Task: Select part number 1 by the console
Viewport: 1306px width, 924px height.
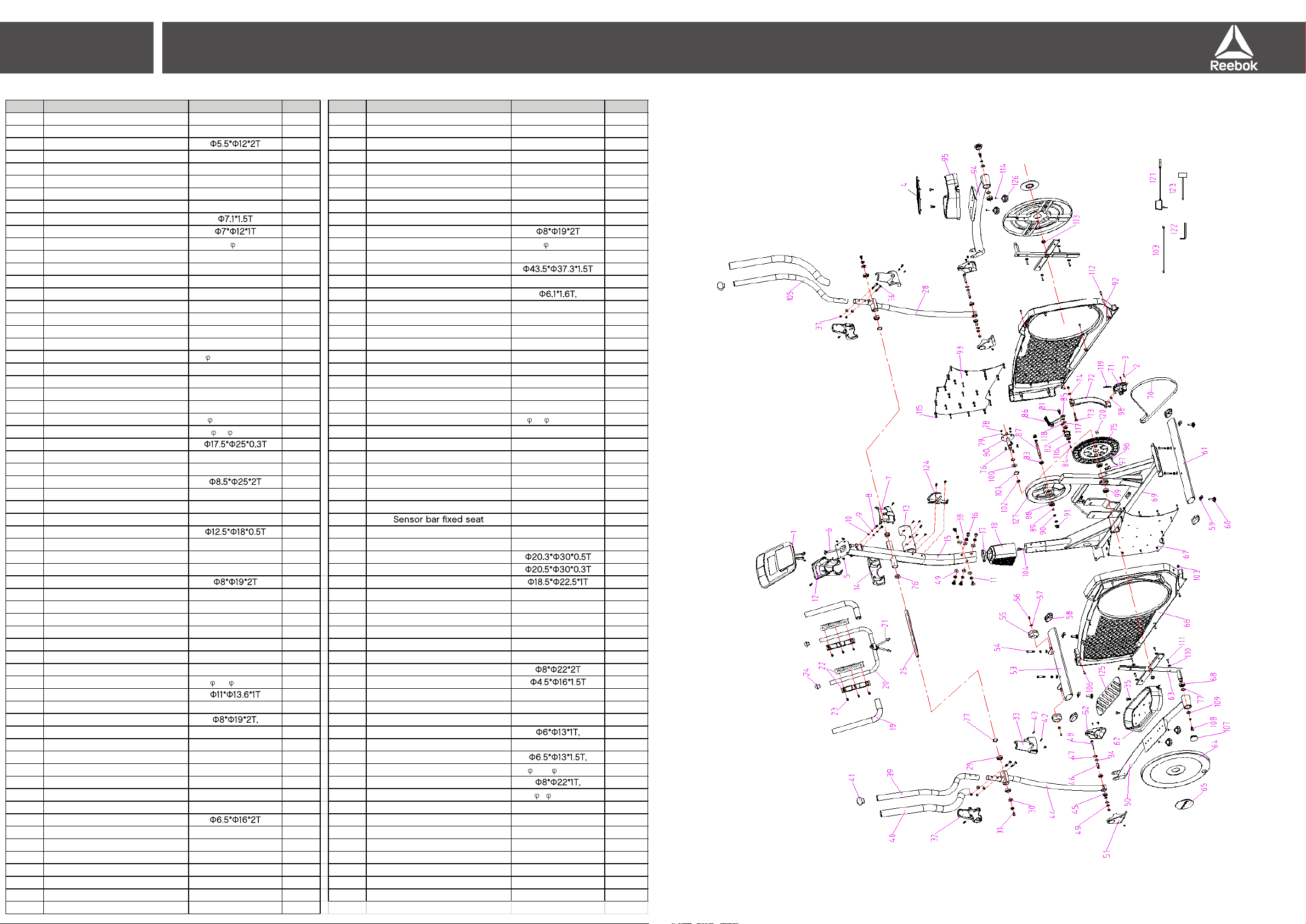Action: (x=793, y=533)
